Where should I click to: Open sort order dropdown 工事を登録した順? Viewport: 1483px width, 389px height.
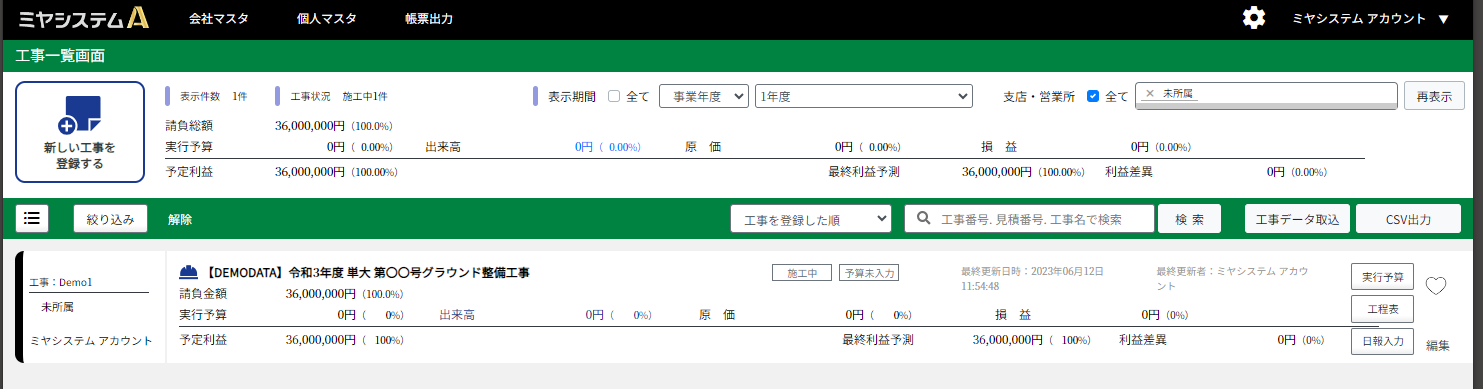pos(811,219)
